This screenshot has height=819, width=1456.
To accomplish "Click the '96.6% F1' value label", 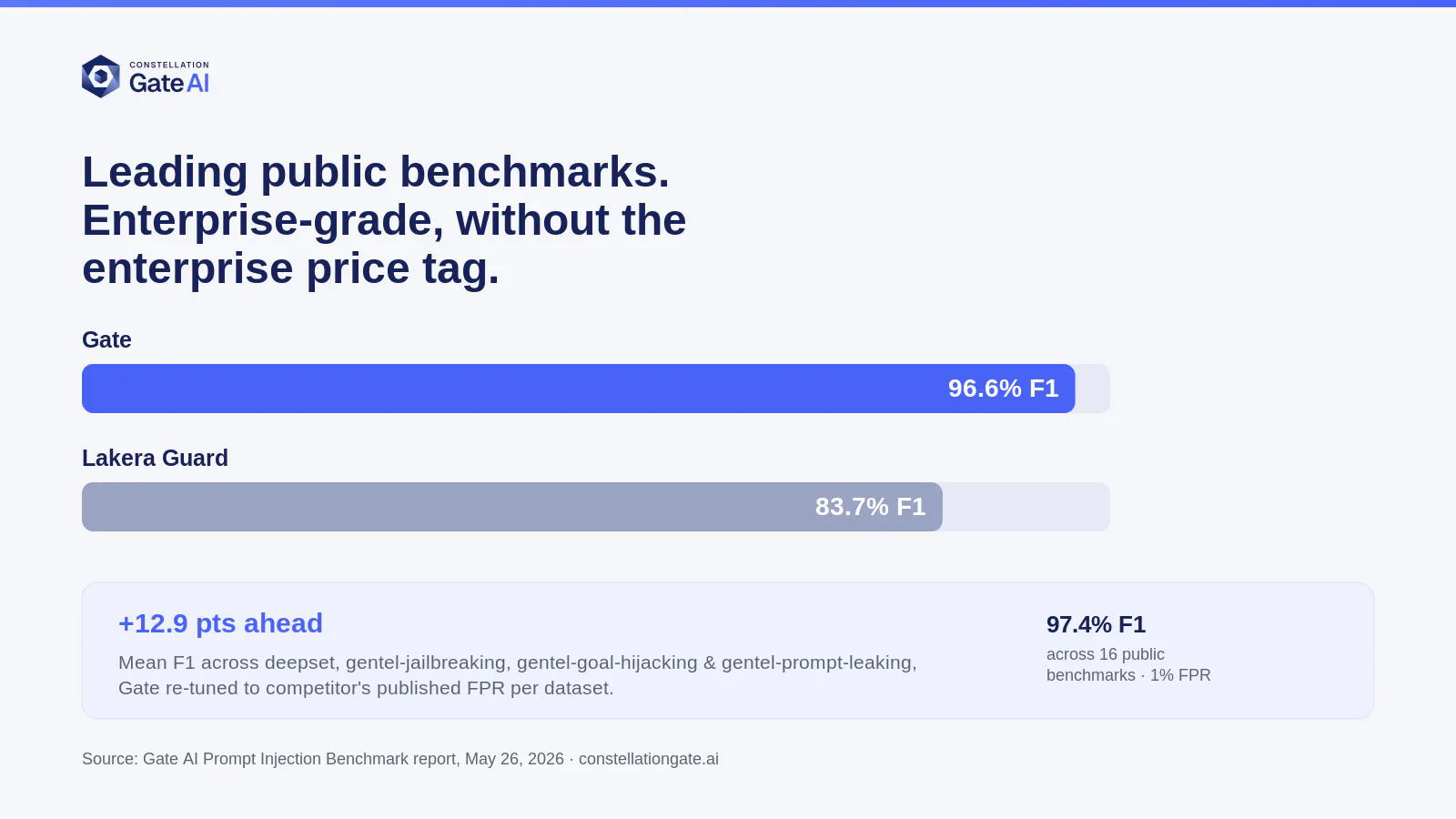I will tap(1003, 389).
